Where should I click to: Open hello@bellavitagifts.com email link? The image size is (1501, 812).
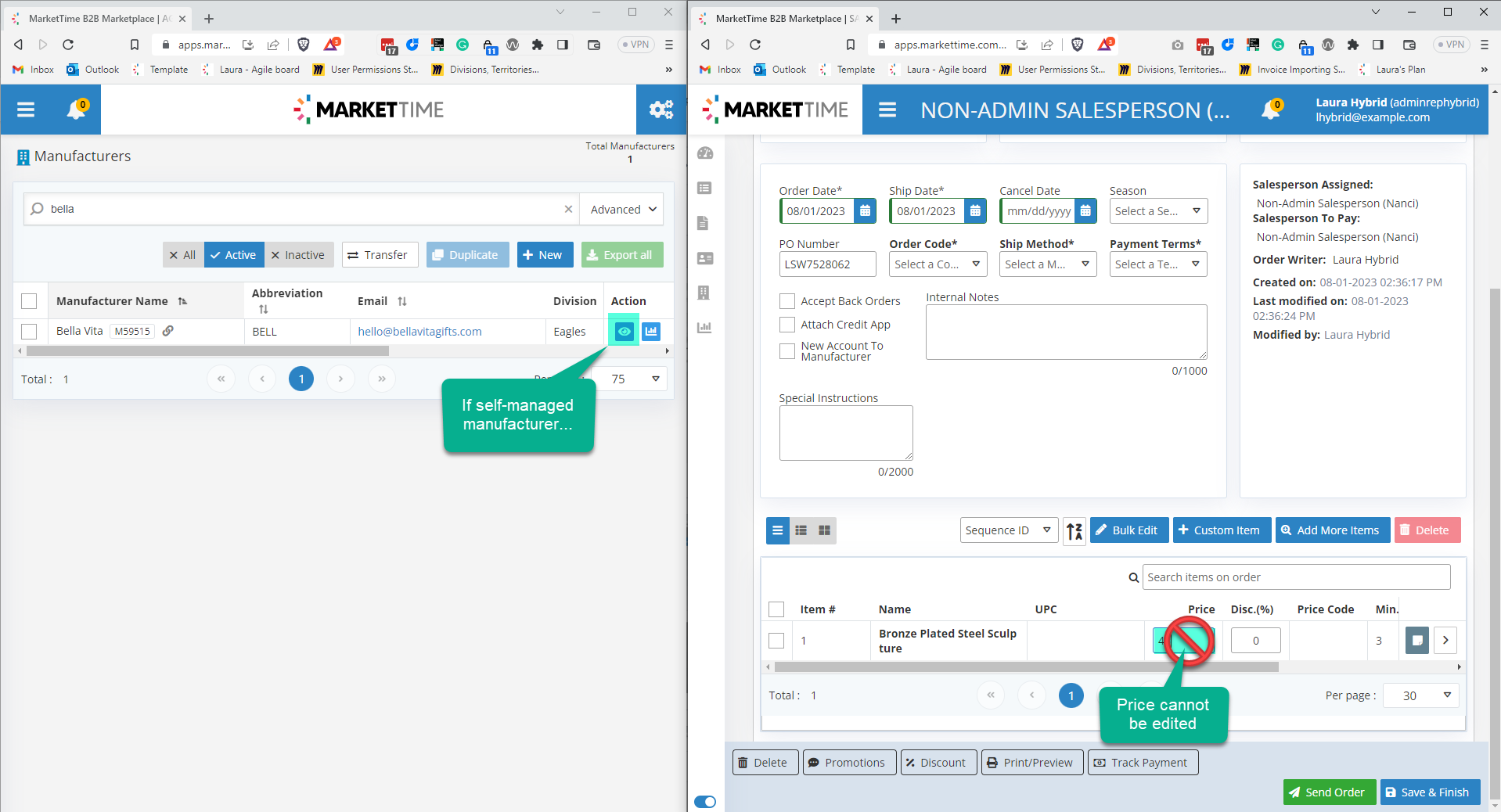419,332
